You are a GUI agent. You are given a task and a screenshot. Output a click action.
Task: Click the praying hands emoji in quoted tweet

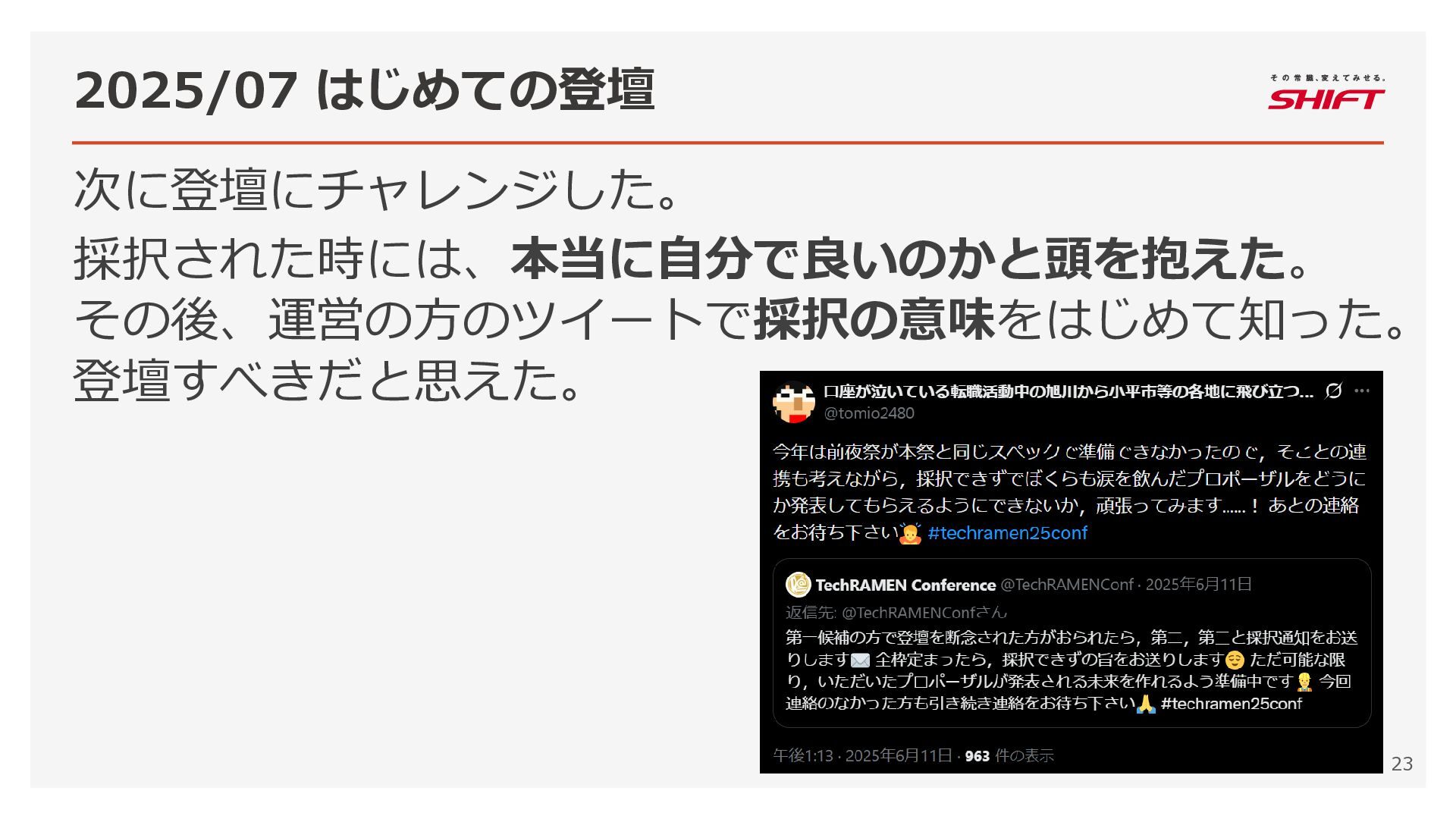tap(1145, 704)
